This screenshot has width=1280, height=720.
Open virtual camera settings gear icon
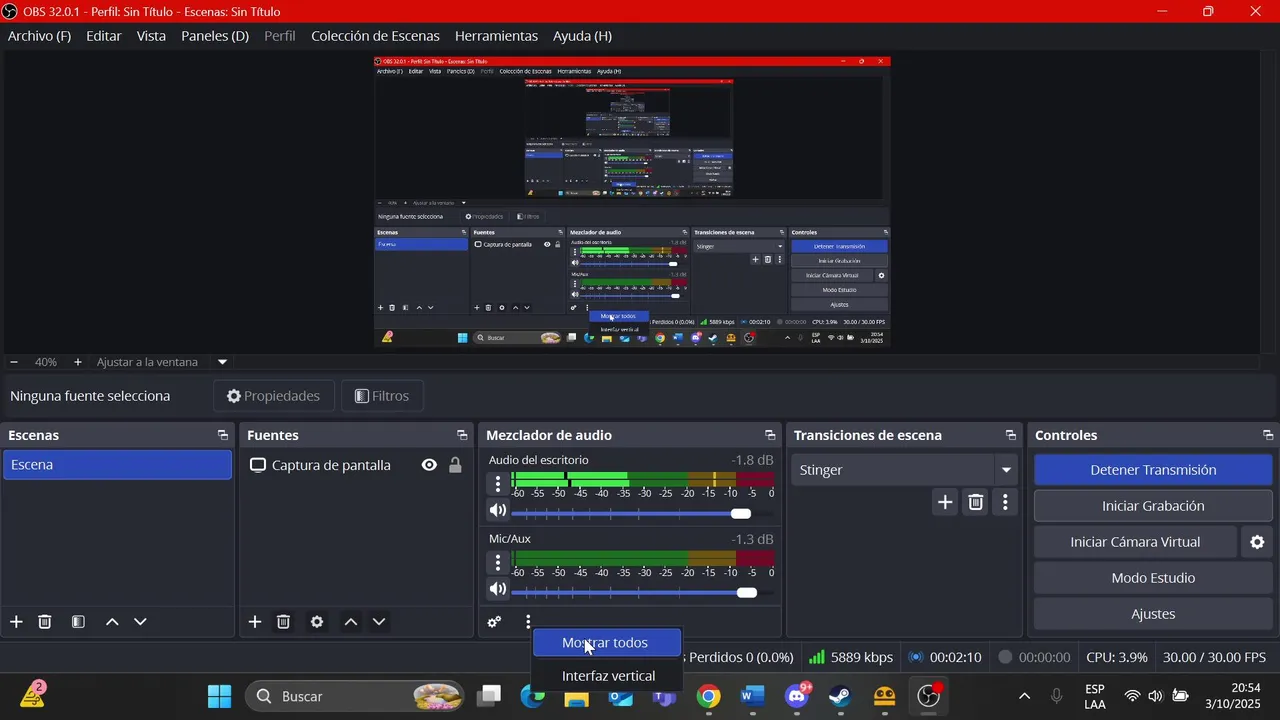[x=1257, y=542]
